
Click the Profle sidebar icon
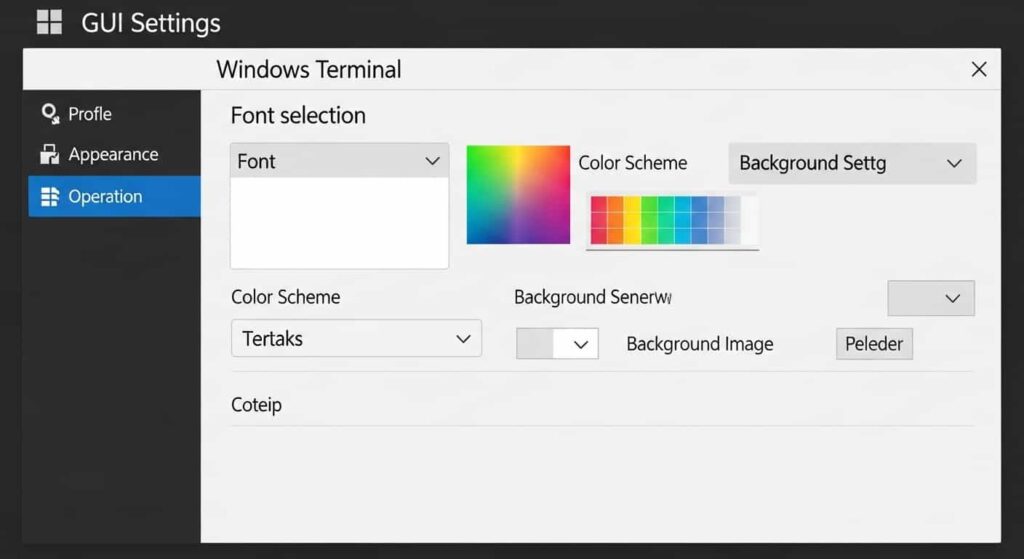[50, 114]
